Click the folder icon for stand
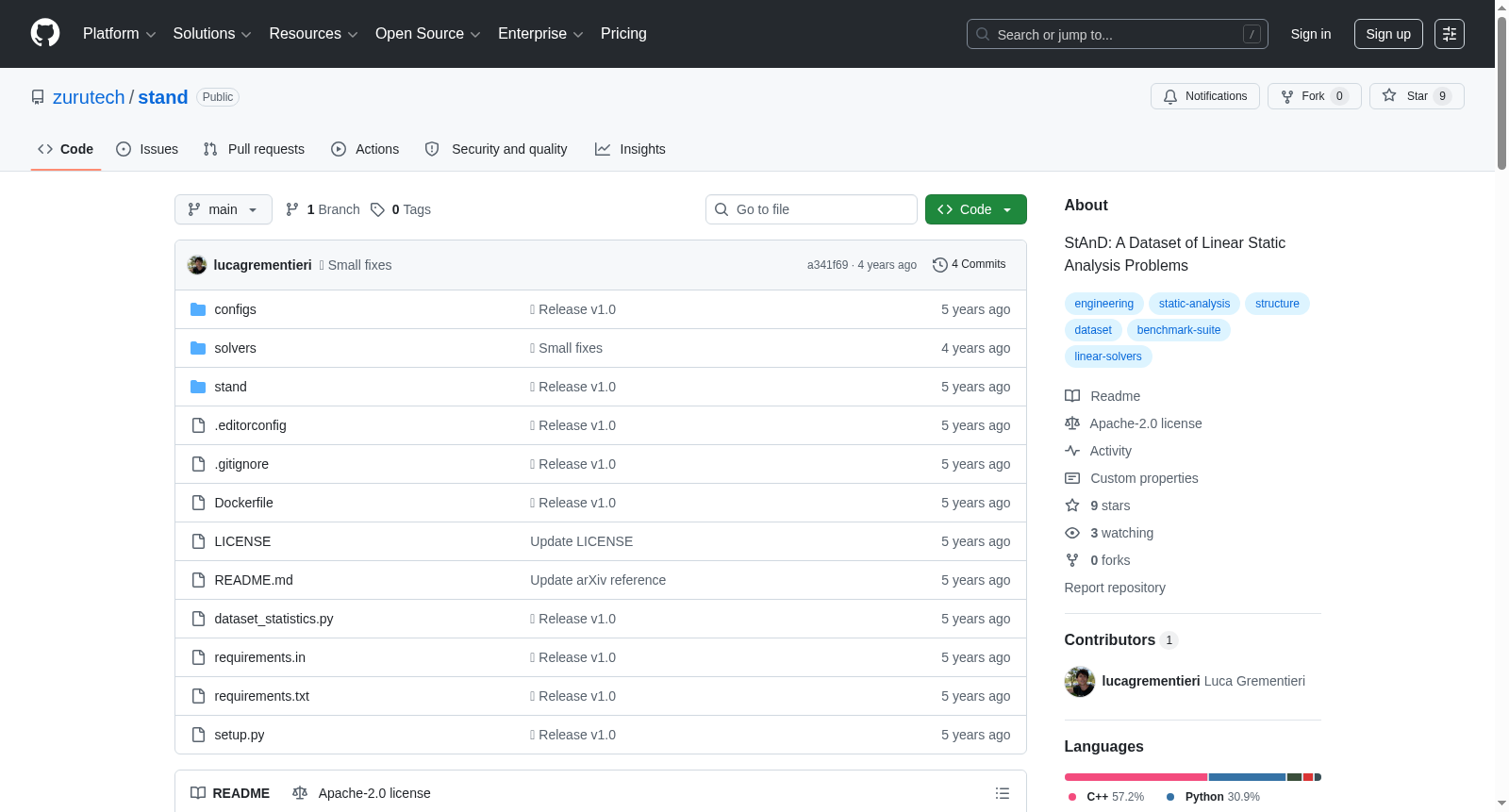Screen dimensions: 1509x812 (x=198, y=387)
